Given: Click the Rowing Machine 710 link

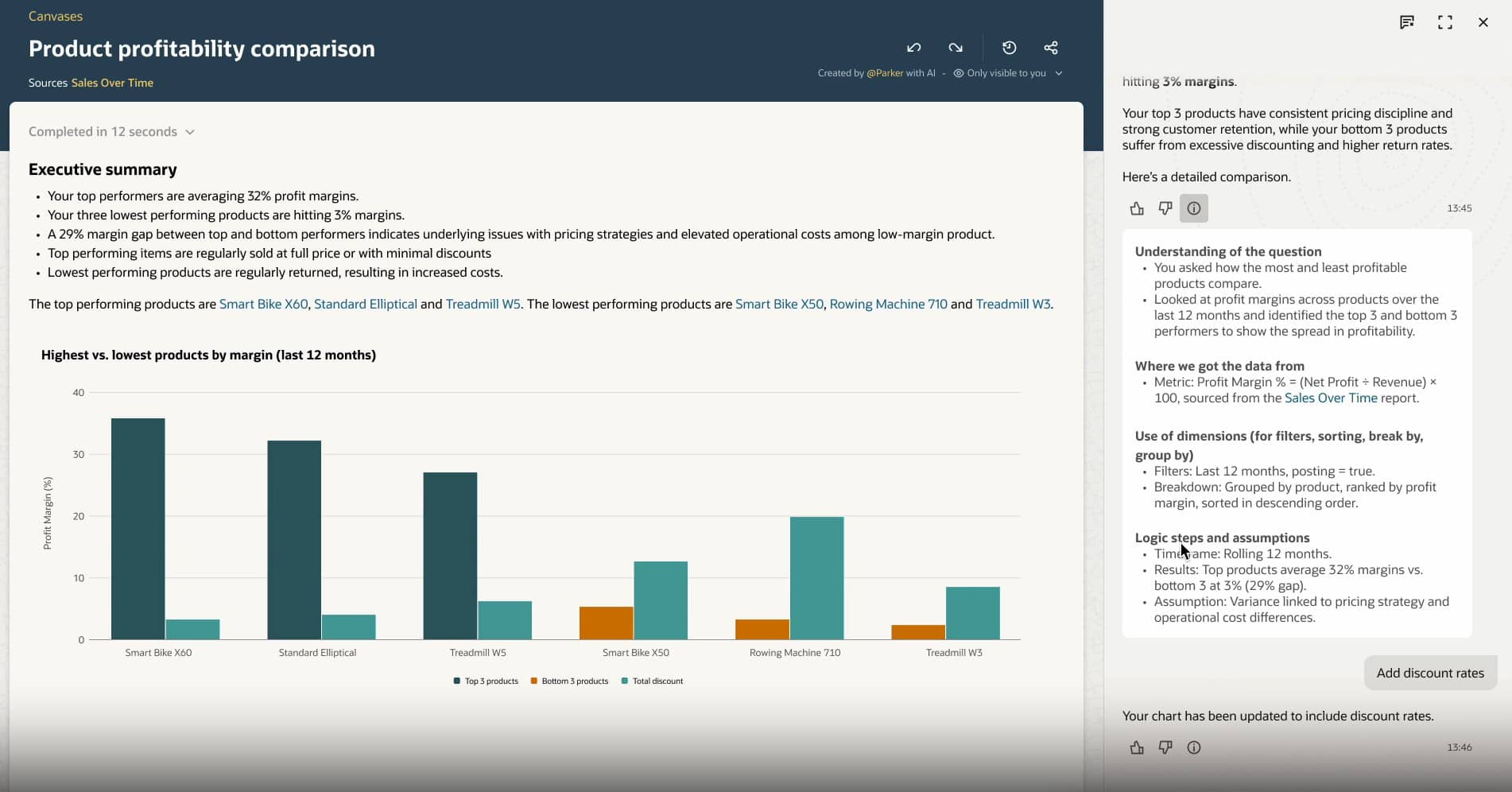Looking at the screenshot, I should 888,304.
